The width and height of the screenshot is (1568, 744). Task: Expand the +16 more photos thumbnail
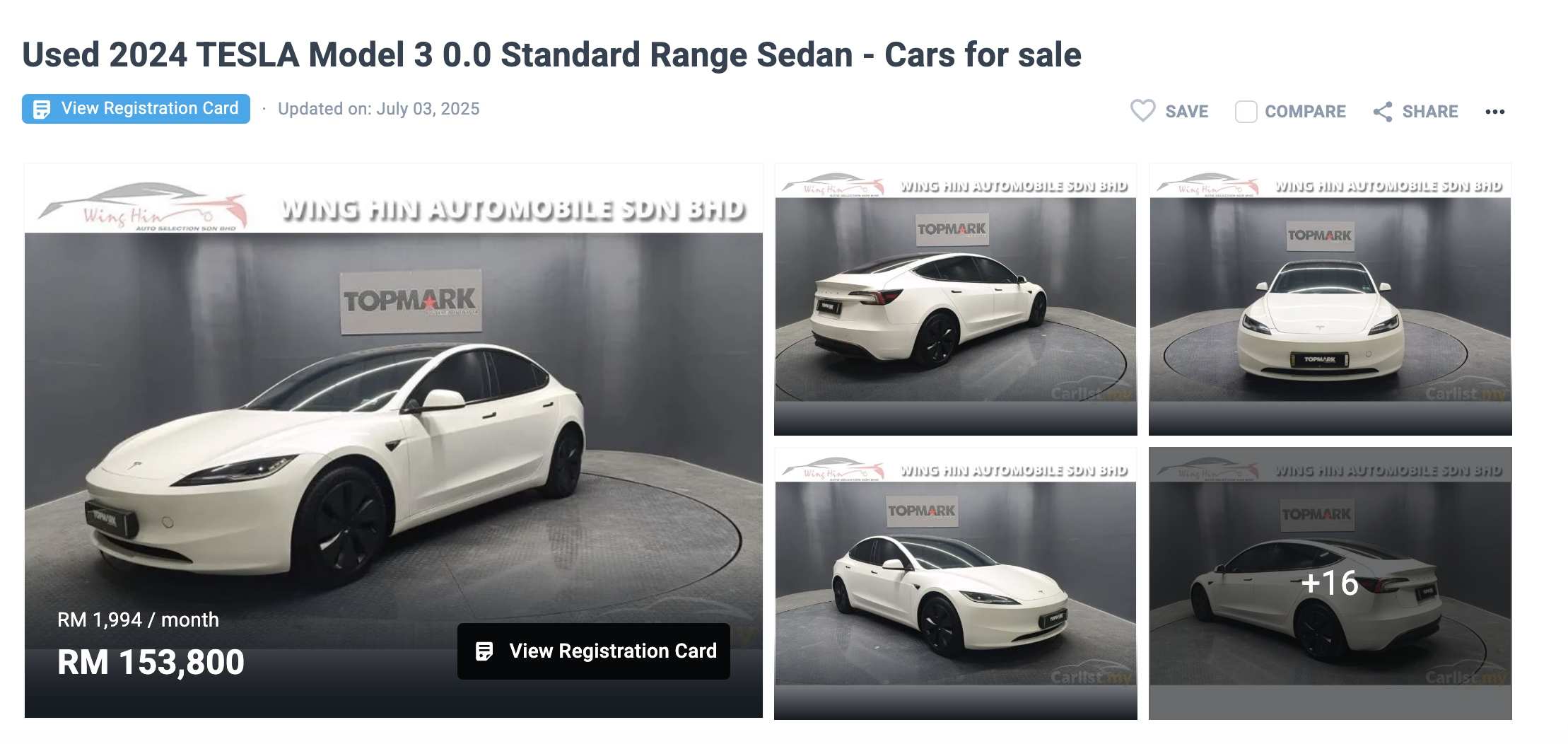click(x=1330, y=583)
